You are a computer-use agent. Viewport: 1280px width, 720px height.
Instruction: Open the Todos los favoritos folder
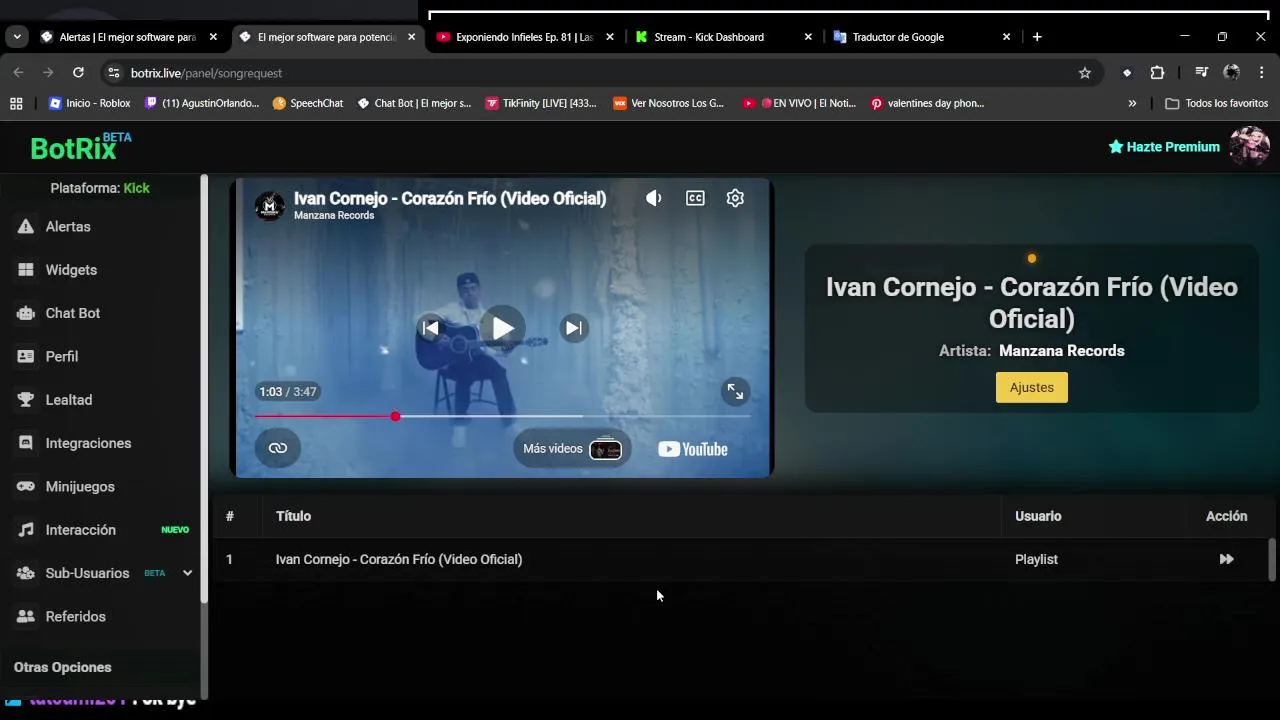coord(1216,103)
